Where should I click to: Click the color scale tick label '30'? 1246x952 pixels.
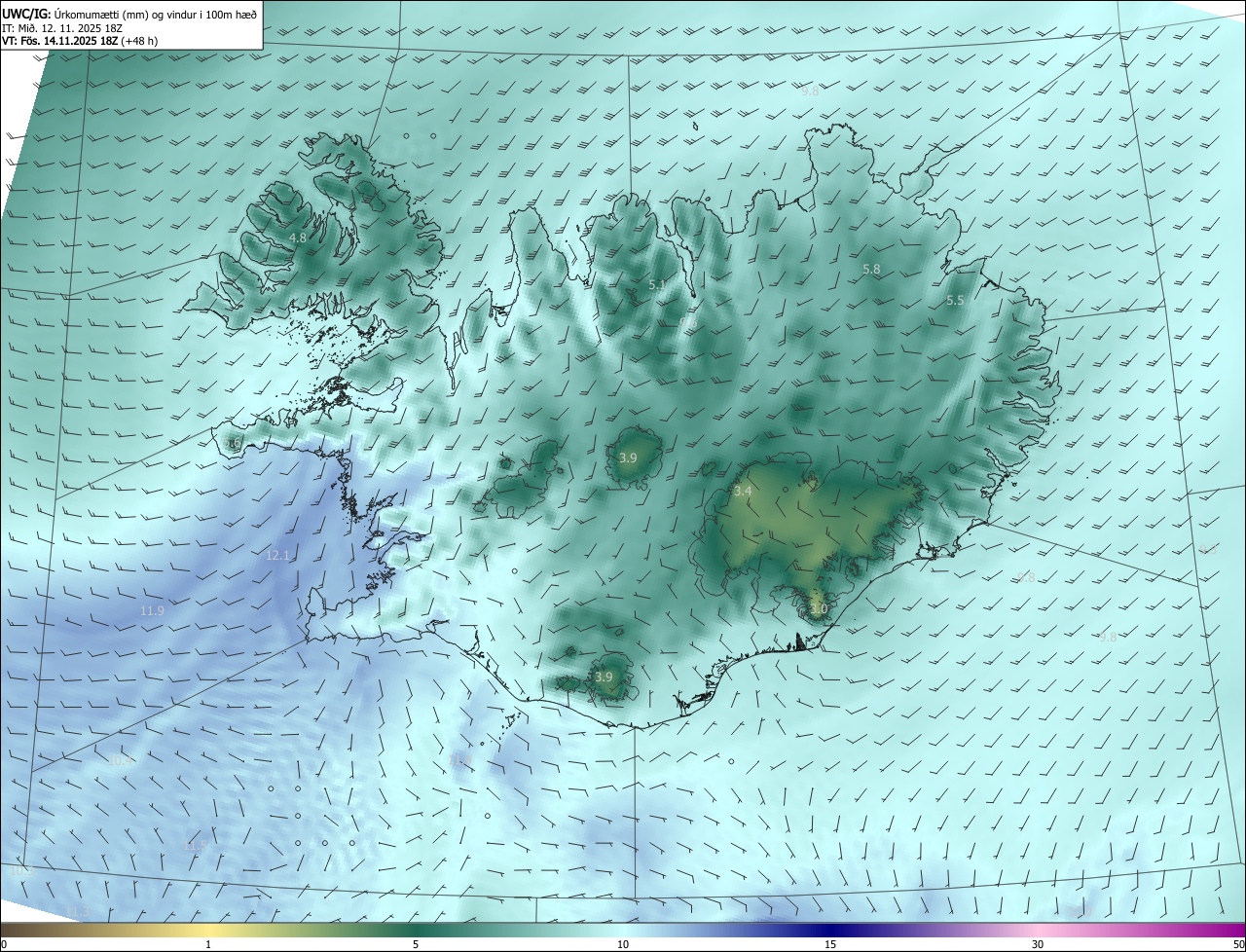point(1038,944)
